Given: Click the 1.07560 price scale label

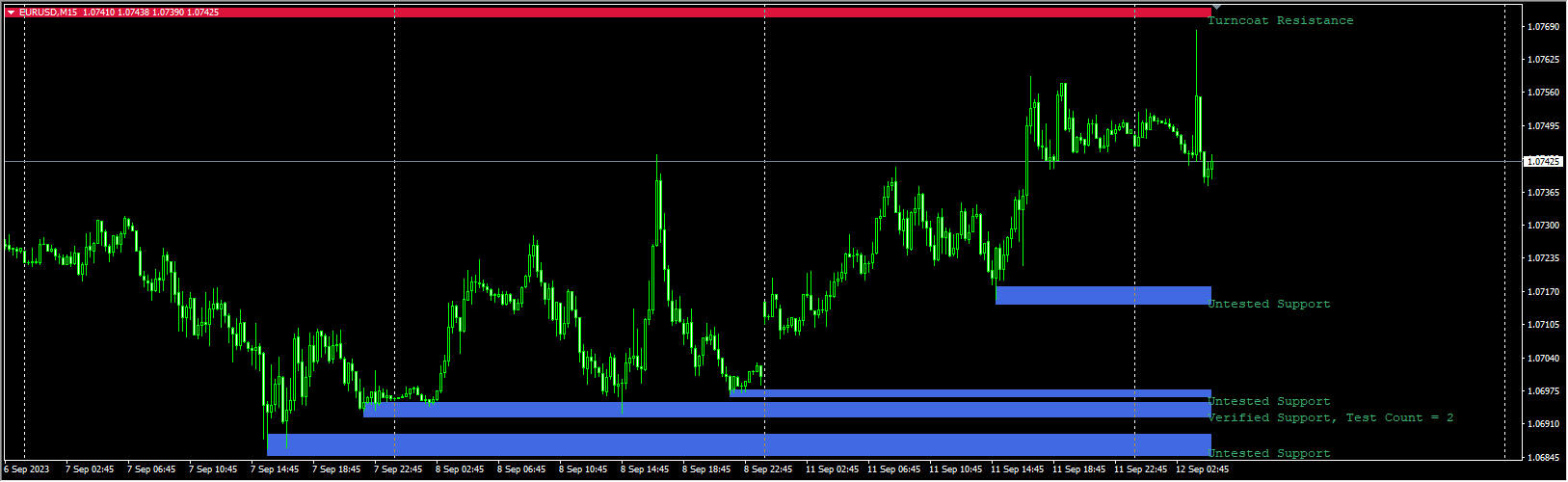Looking at the screenshot, I should (x=1545, y=93).
